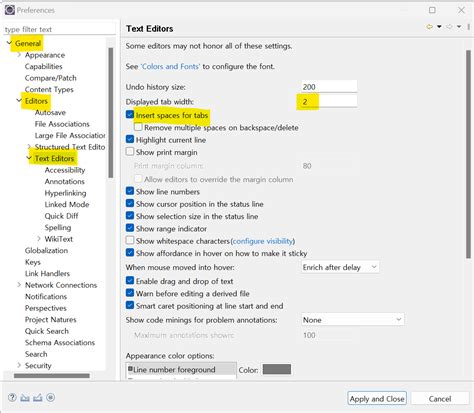Click the forward navigation arrow icon
The width and height of the screenshot is (474, 413).
coord(449,27)
